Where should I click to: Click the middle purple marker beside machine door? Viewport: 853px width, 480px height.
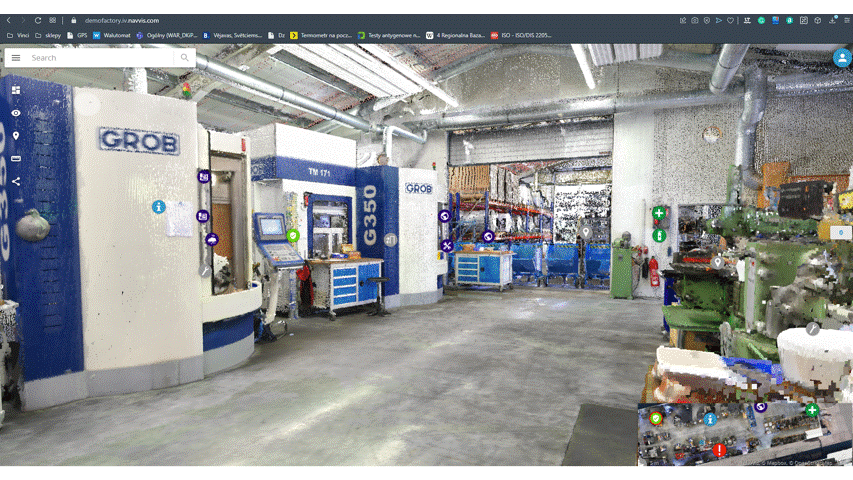[x=202, y=216]
